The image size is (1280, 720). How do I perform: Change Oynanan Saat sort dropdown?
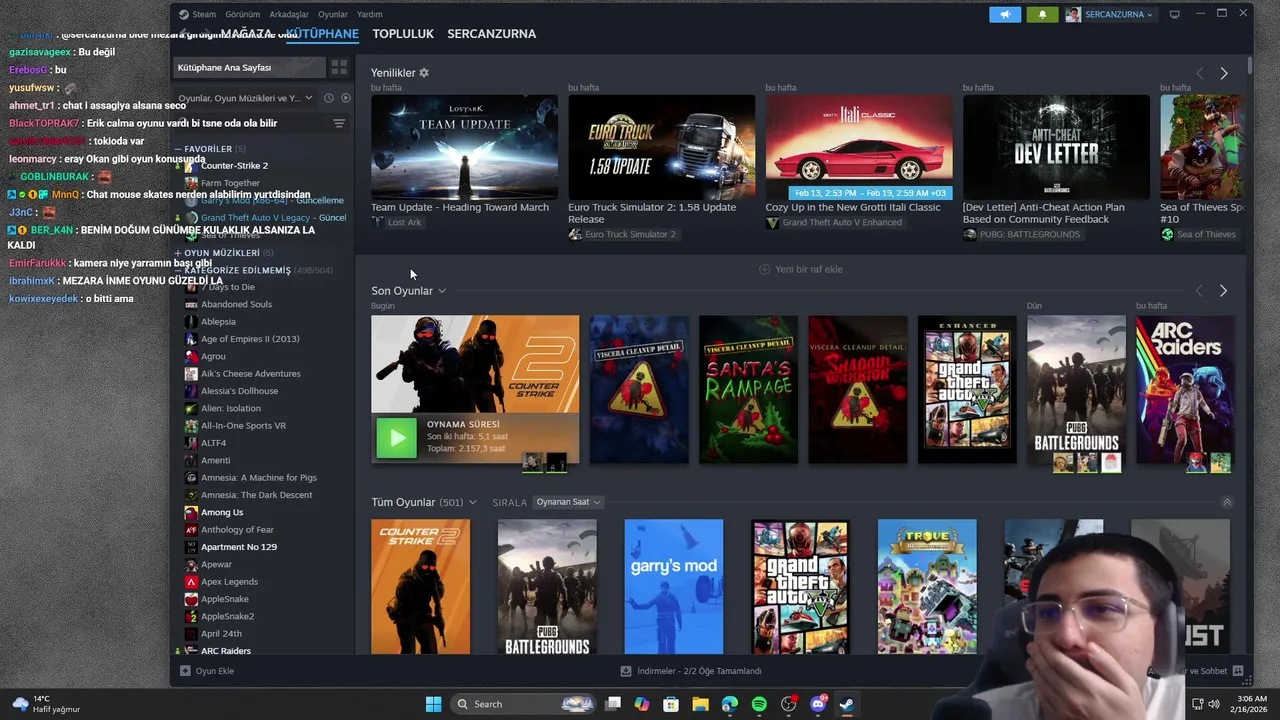coord(567,502)
